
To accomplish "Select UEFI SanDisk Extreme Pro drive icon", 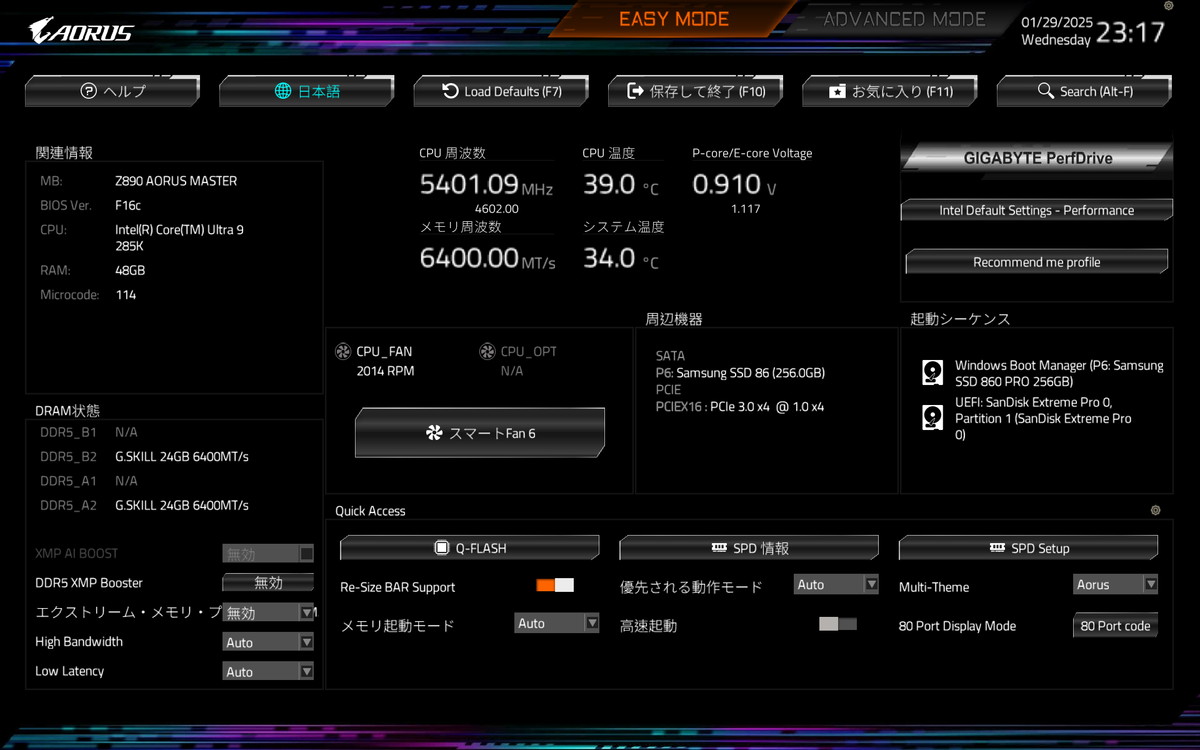I will pyautogui.click(x=932, y=418).
